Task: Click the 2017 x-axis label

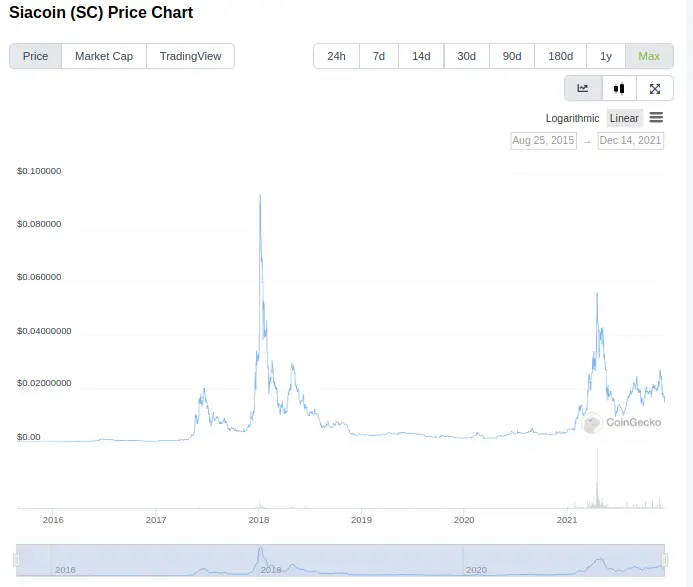Action: [x=156, y=520]
